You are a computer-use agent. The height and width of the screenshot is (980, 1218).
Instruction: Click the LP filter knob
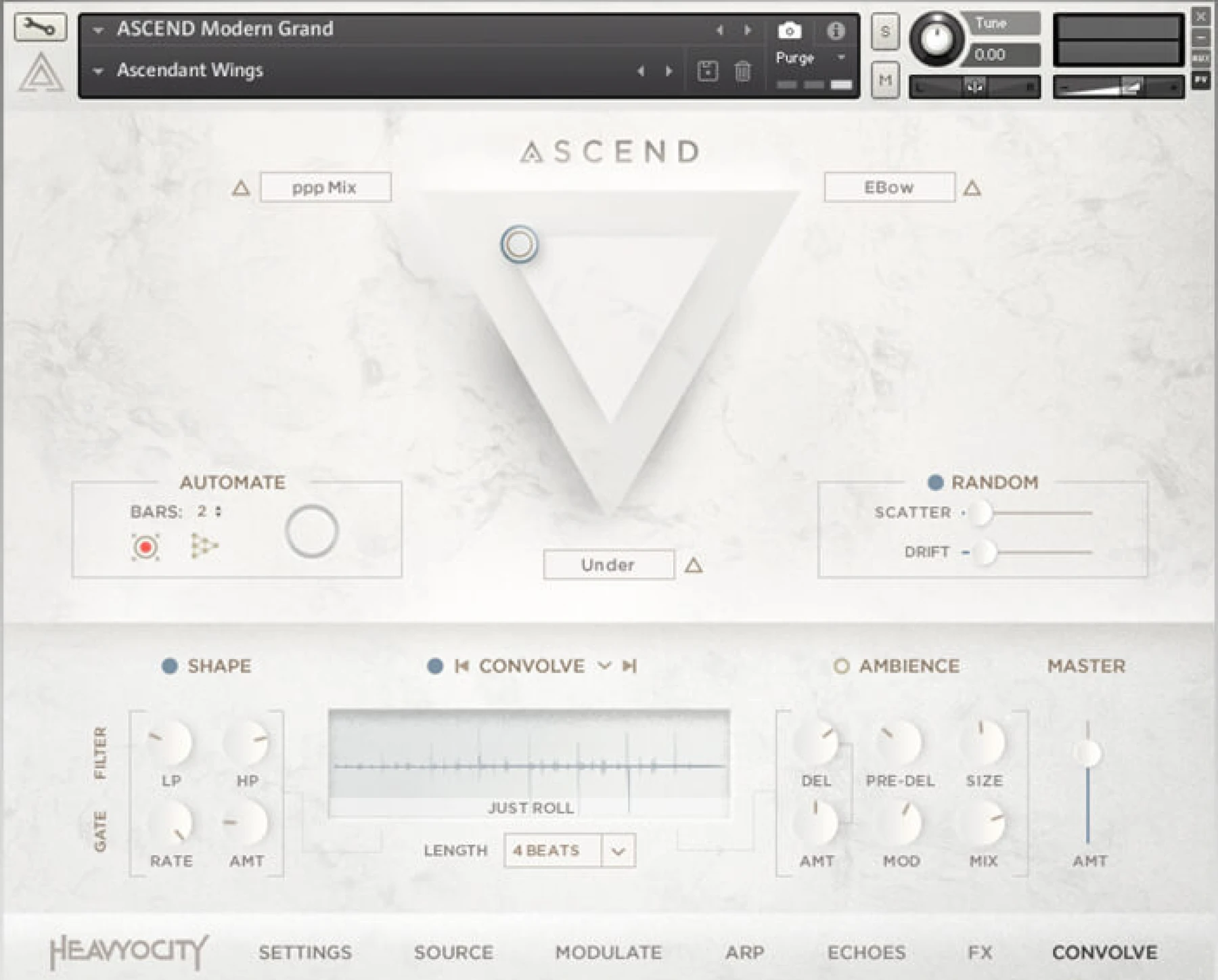(x=171, y=742)
